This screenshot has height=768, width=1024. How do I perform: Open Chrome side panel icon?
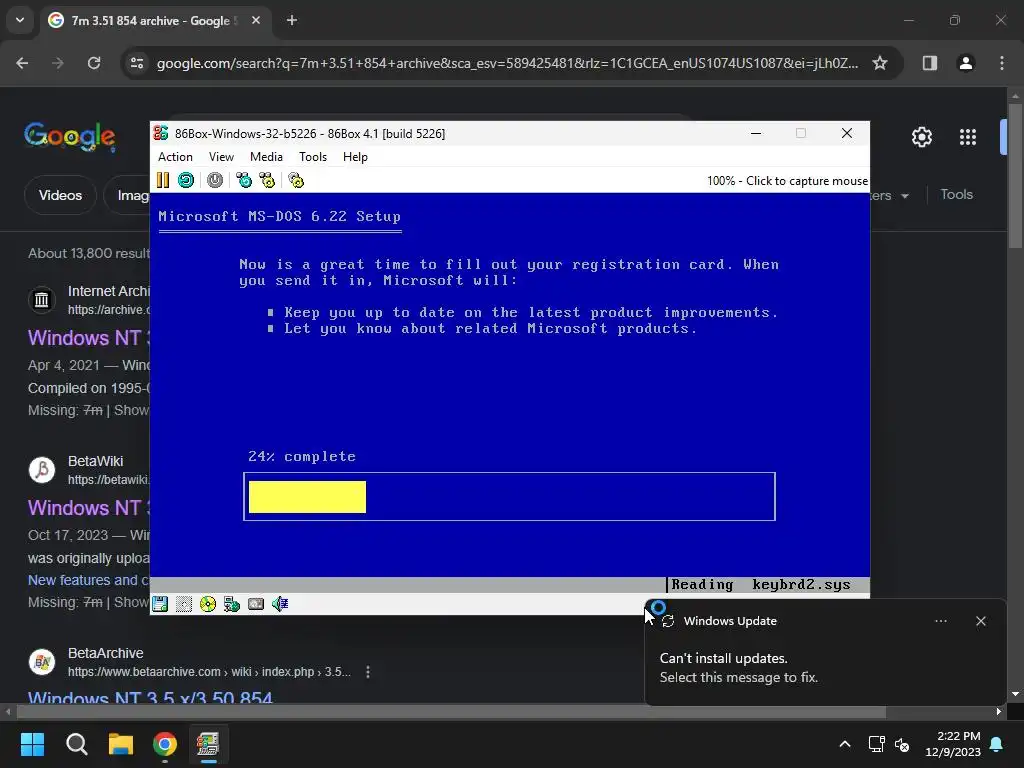click(930, 63)
